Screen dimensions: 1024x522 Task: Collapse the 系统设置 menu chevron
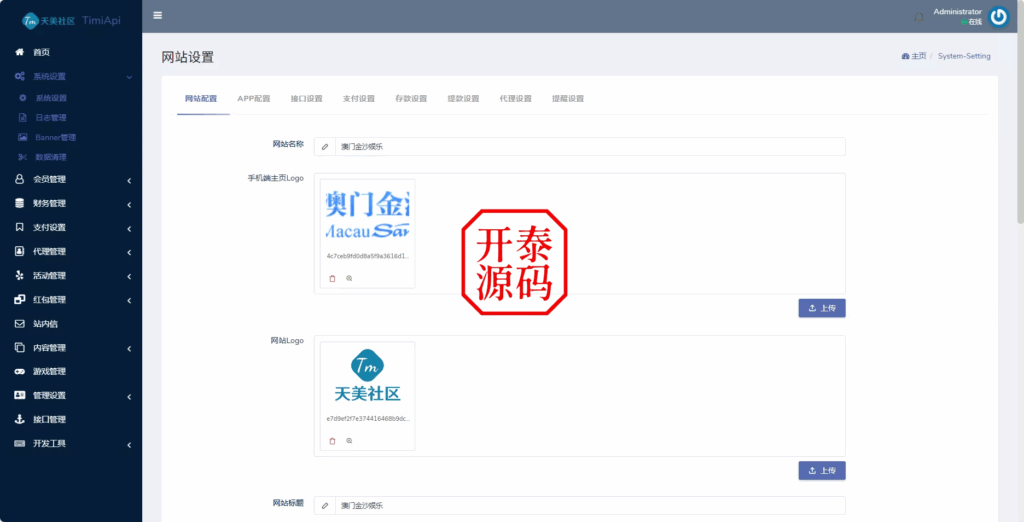click(129, 77)
